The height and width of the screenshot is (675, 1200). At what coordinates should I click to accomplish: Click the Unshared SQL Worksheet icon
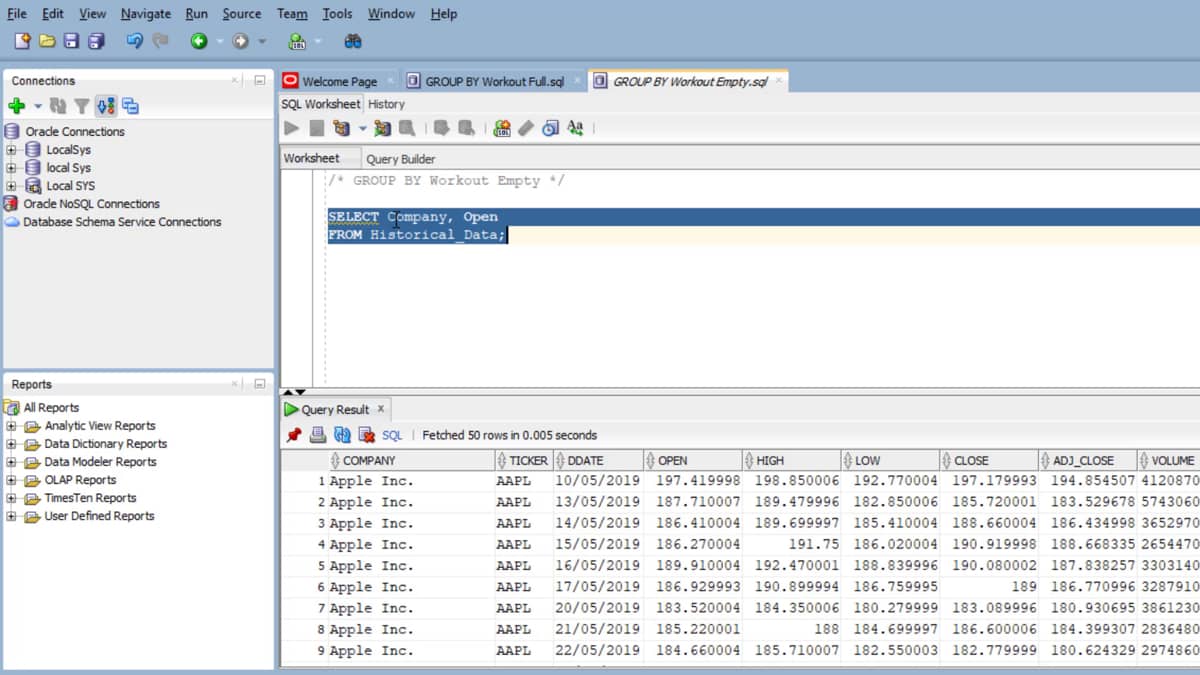(502, 128)
